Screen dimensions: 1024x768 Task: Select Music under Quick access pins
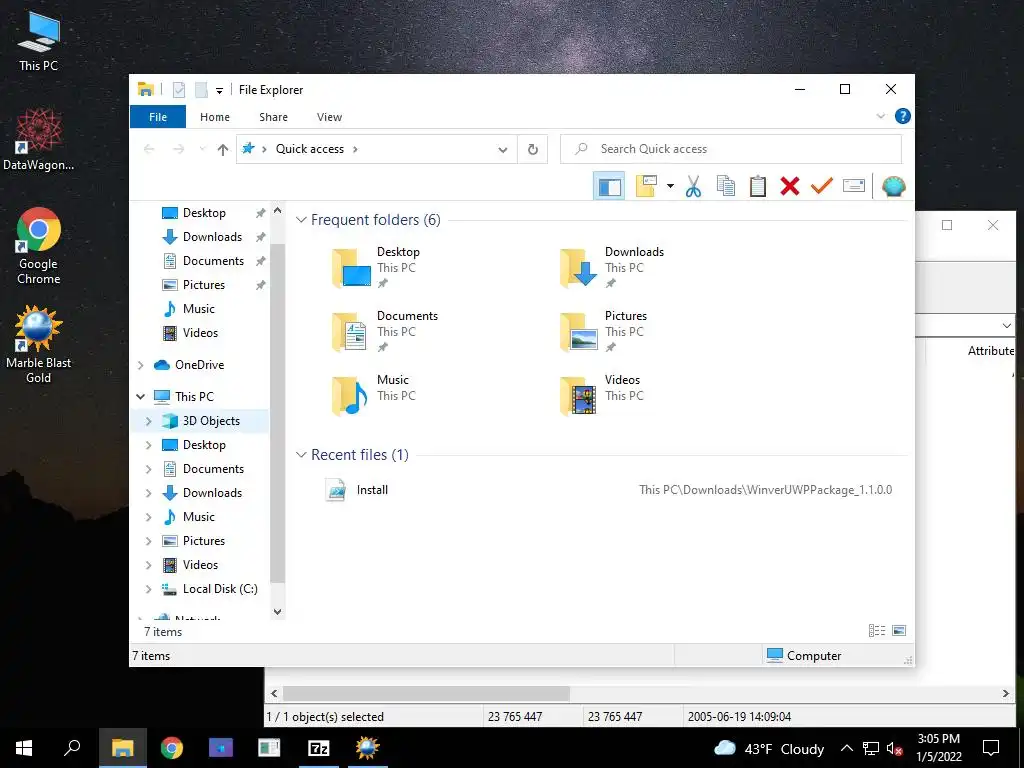199,309
